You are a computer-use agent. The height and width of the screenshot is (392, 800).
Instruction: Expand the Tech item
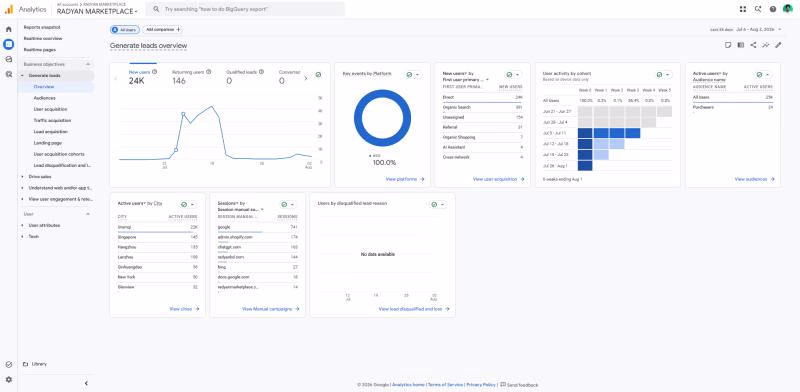pyautogui.click(x=22, y=236)
